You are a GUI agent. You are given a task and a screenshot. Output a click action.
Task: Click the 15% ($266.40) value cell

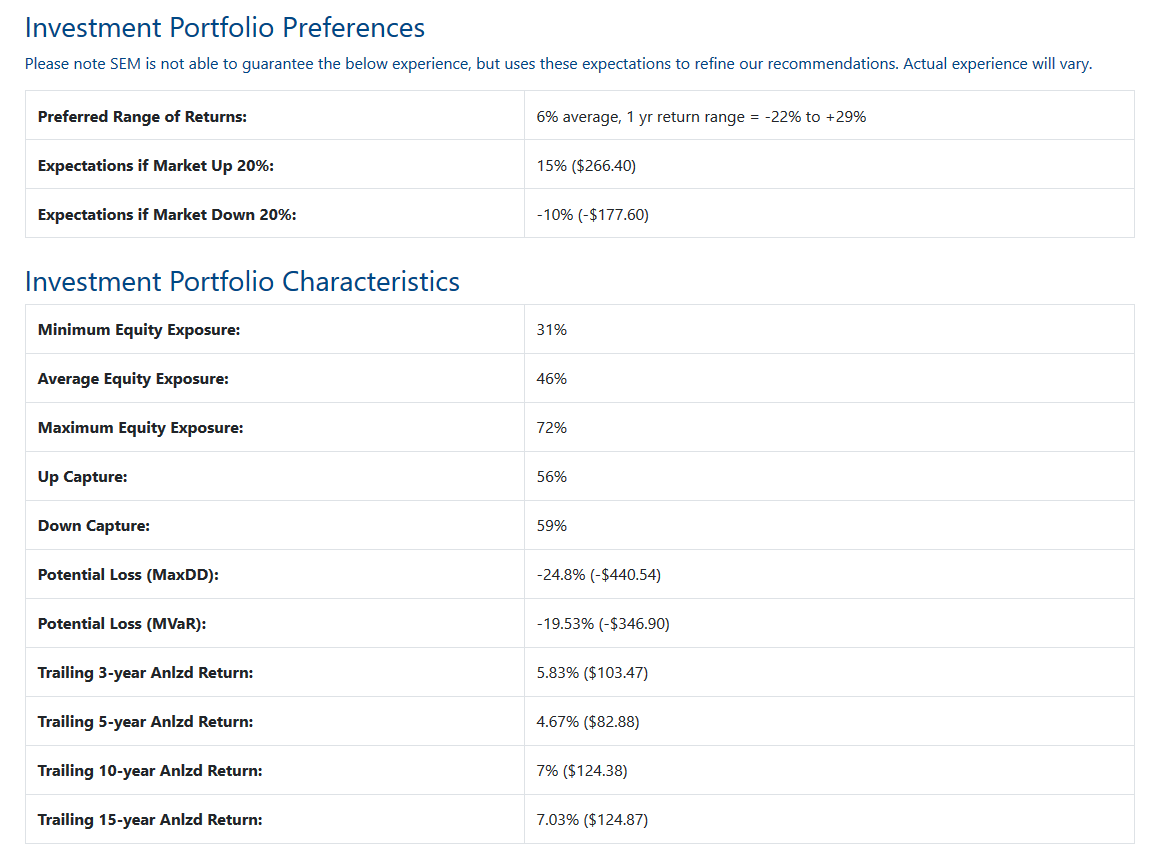tap(586, 165)
